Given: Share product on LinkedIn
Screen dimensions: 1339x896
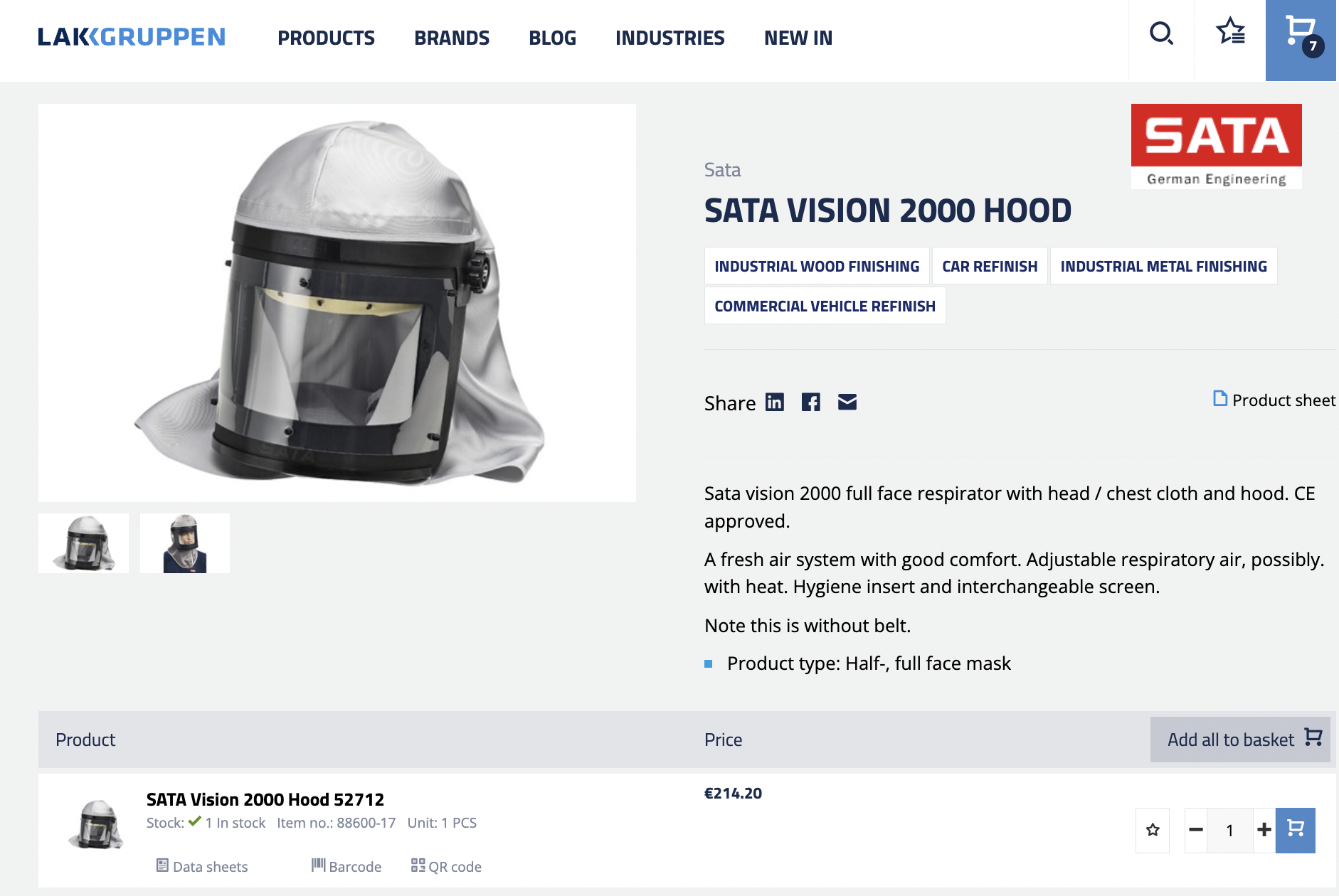Looking at the screenshot, I should (774, 402).
